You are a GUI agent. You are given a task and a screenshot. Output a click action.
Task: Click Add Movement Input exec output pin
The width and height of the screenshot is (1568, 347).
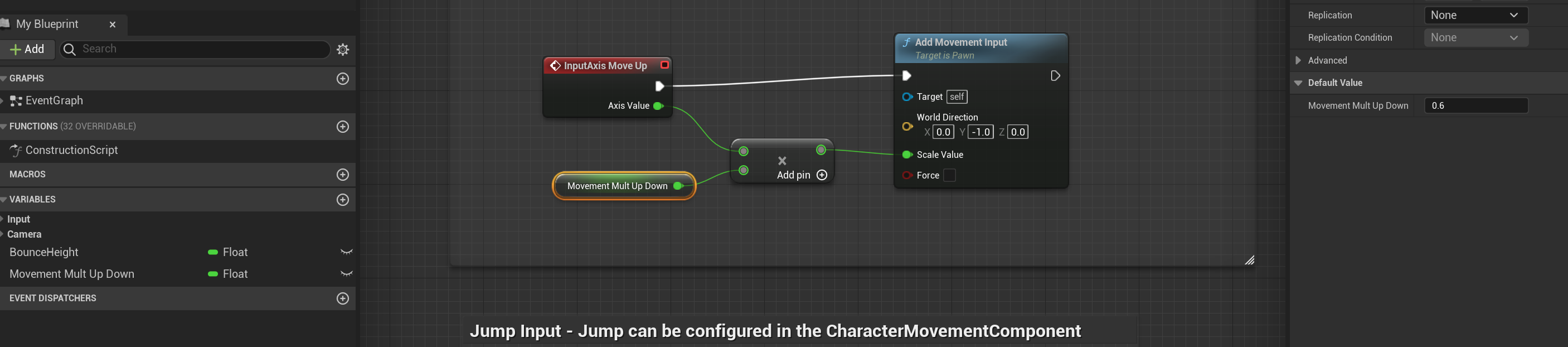click(1055, 75)
